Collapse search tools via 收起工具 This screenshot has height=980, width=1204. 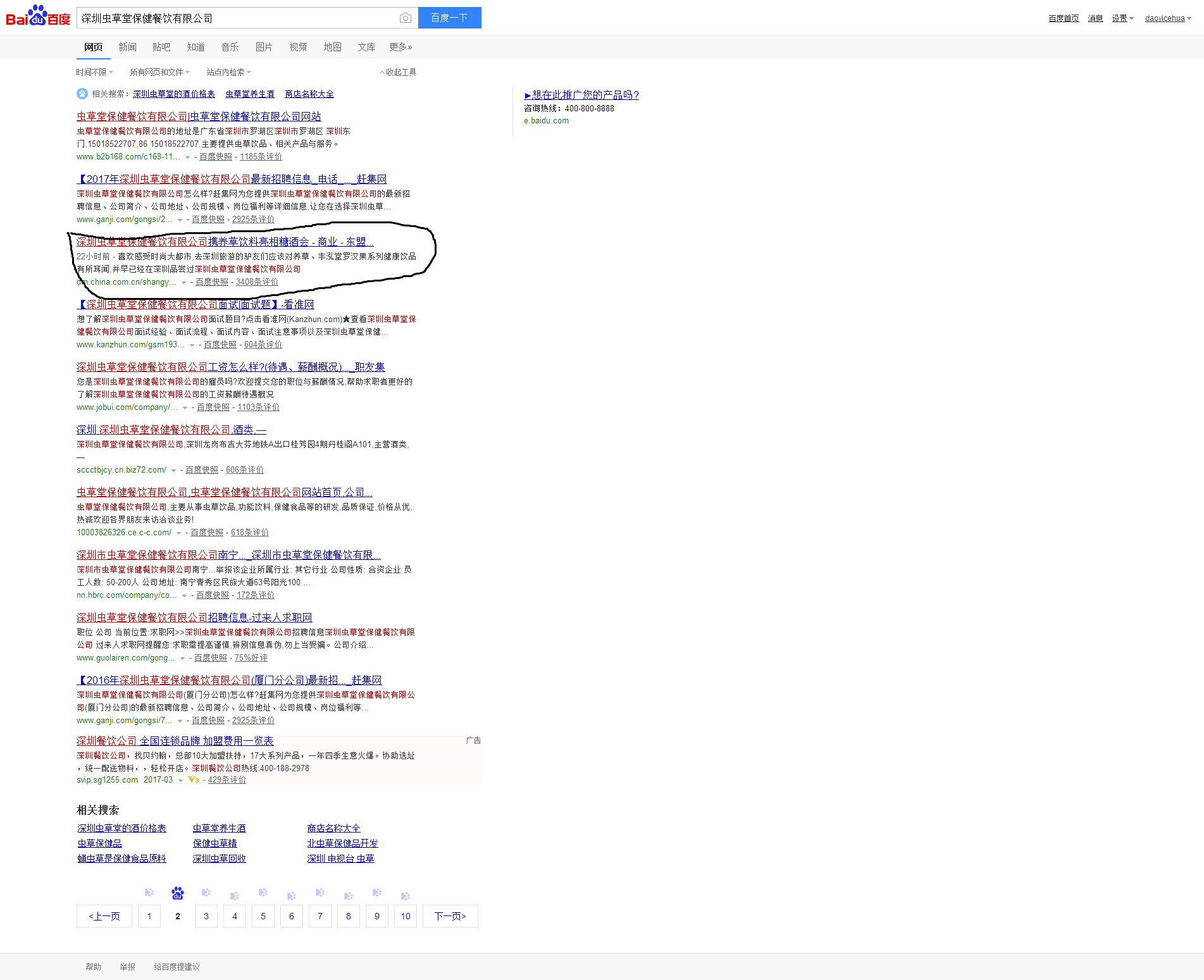click(x=398, y=72)
